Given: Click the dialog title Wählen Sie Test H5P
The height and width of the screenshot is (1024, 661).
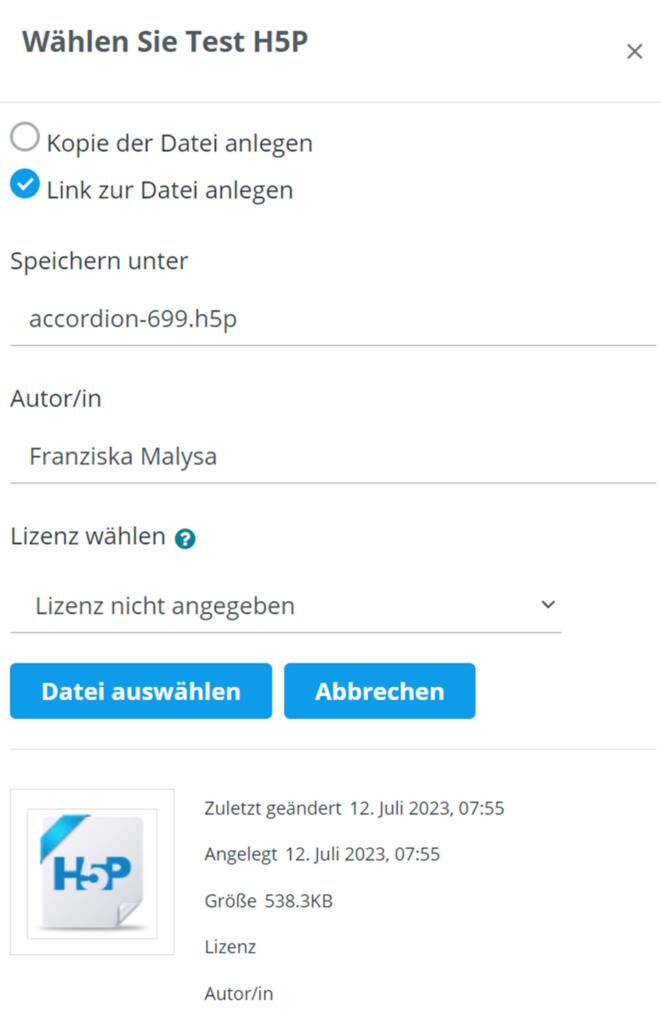Looking at the screenshot, I should tap(165, 43).
